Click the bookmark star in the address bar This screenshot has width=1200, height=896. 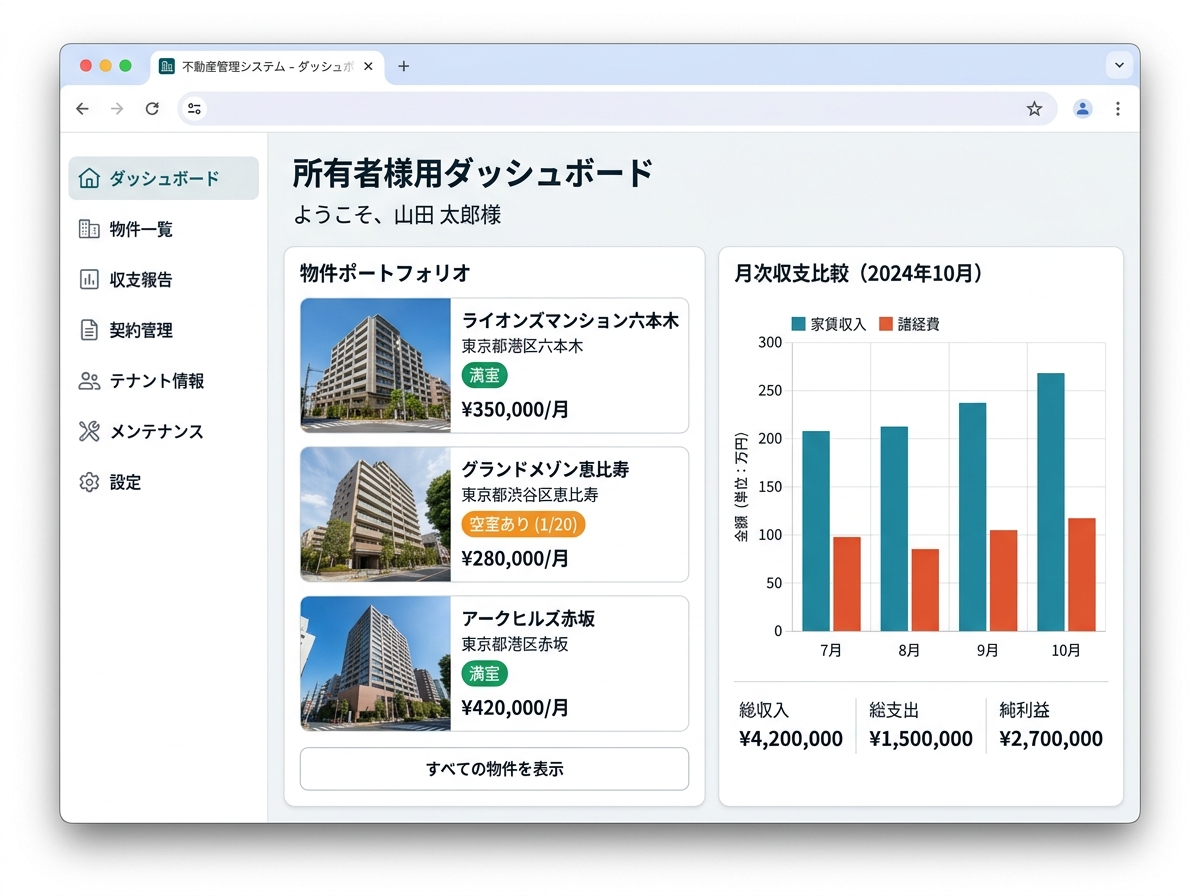point(1035,109)
